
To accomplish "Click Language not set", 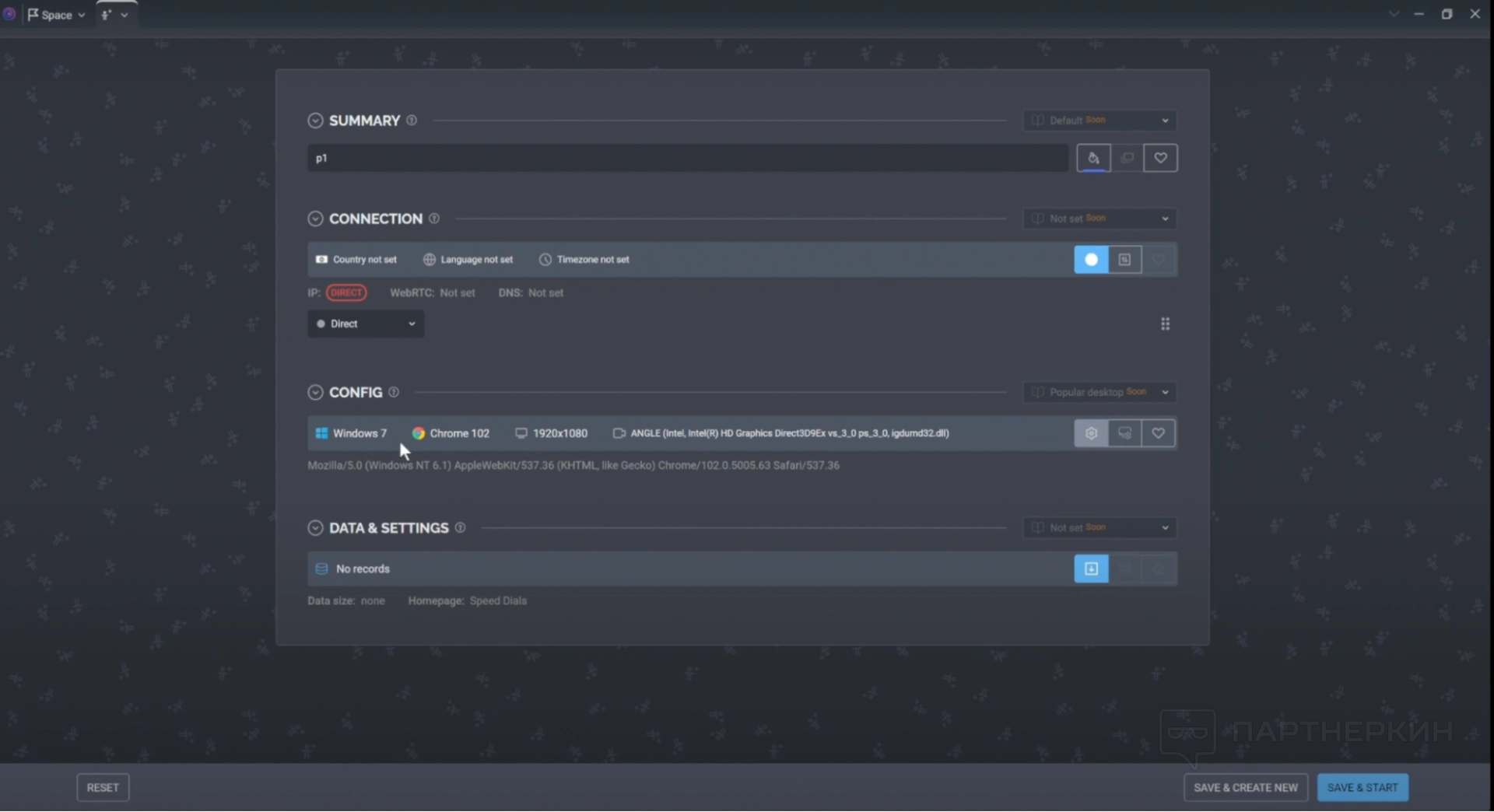I will (468, 260).
